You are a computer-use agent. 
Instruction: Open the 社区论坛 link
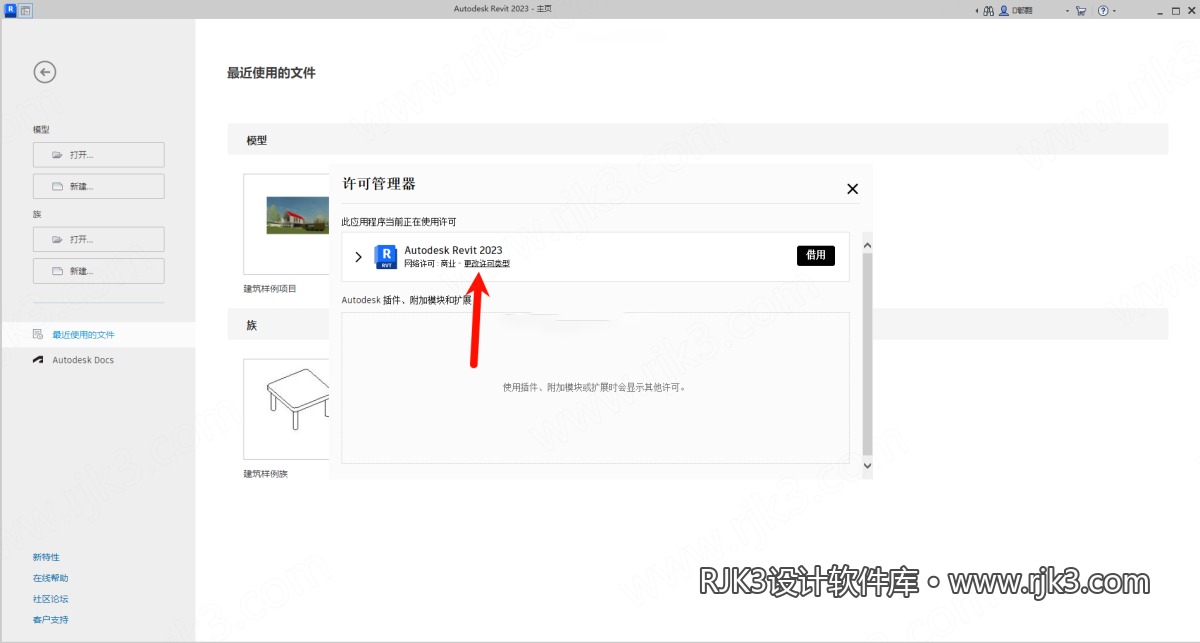point(50,599)
